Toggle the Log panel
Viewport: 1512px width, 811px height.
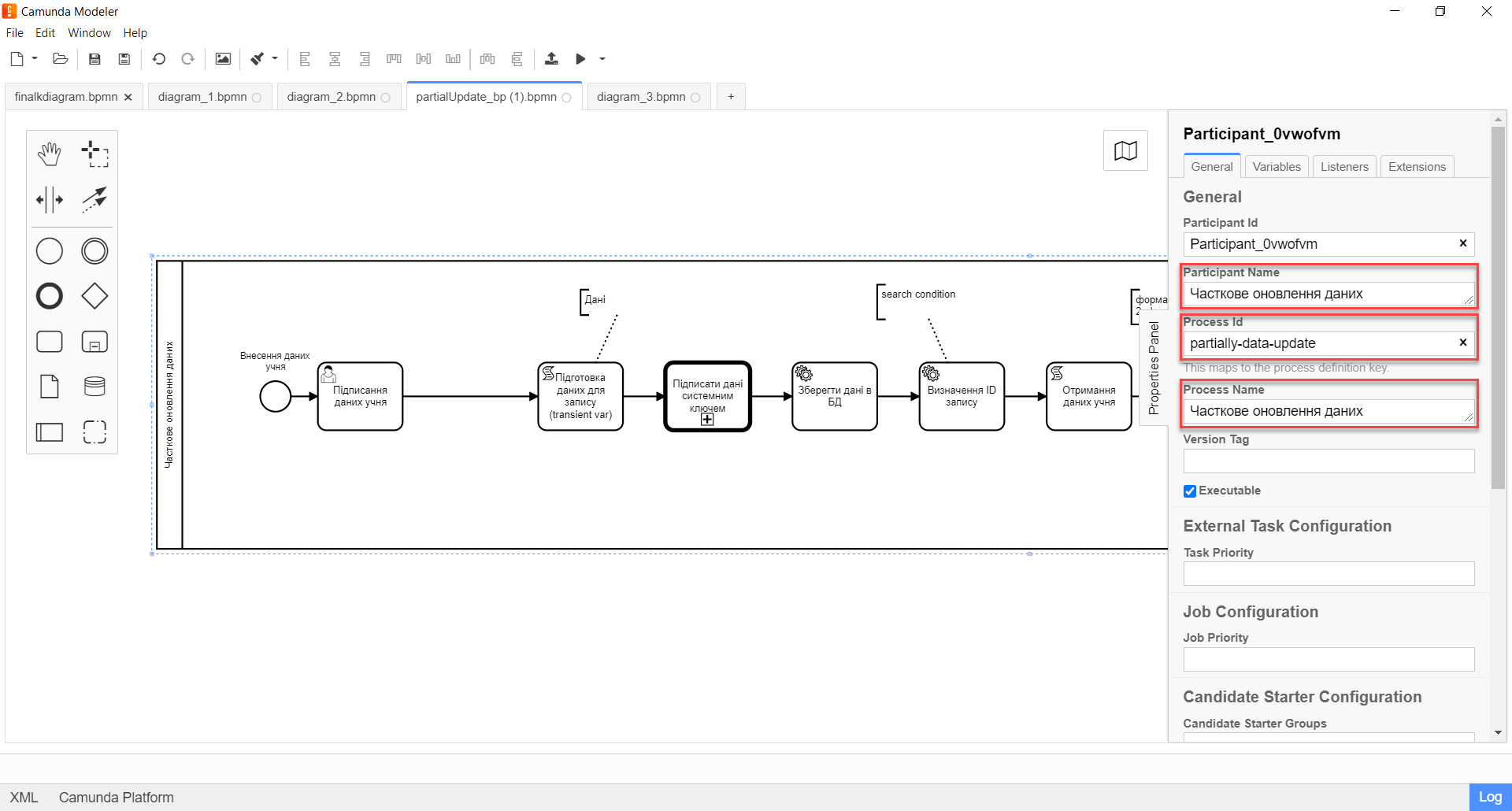pos(1489,797)
